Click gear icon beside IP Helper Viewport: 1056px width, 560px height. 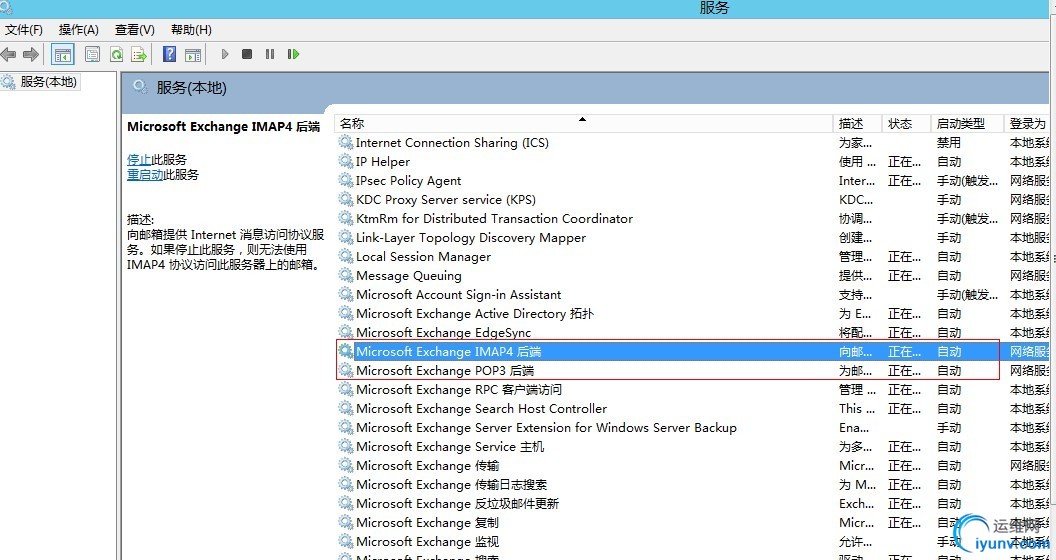point(345,162)
